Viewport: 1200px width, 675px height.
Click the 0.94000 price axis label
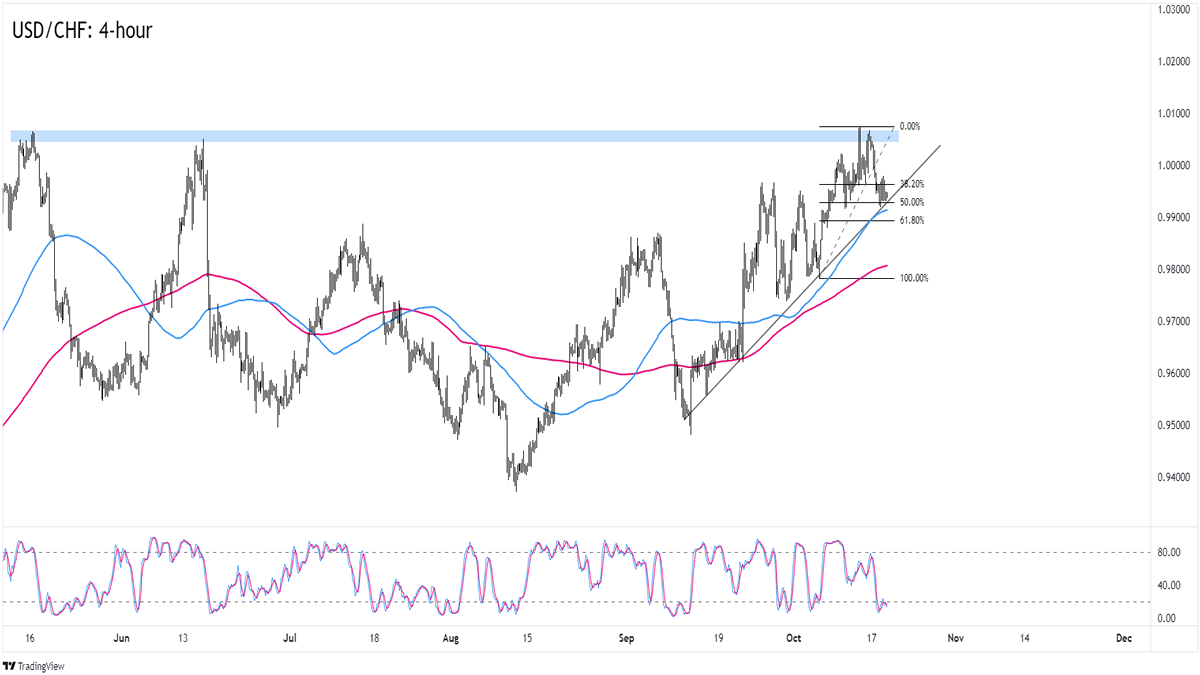click(x=1172, y=477)
